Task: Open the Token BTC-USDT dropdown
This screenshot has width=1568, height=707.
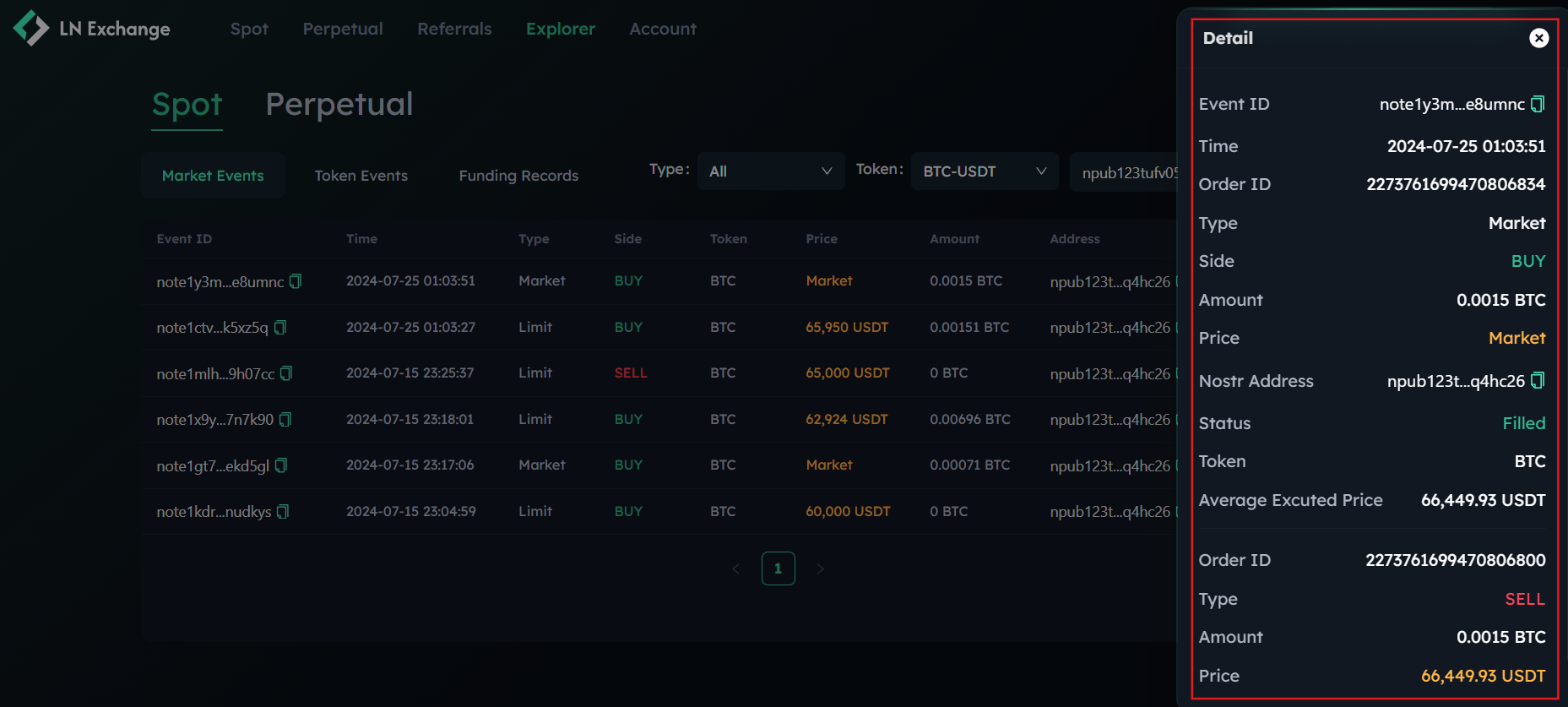Action: tap(984, 171)
